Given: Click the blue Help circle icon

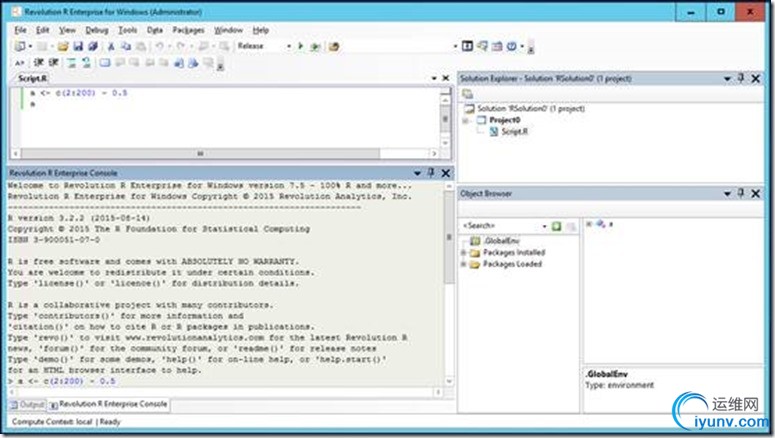Looking at the screenshot, I should (512, 46).
